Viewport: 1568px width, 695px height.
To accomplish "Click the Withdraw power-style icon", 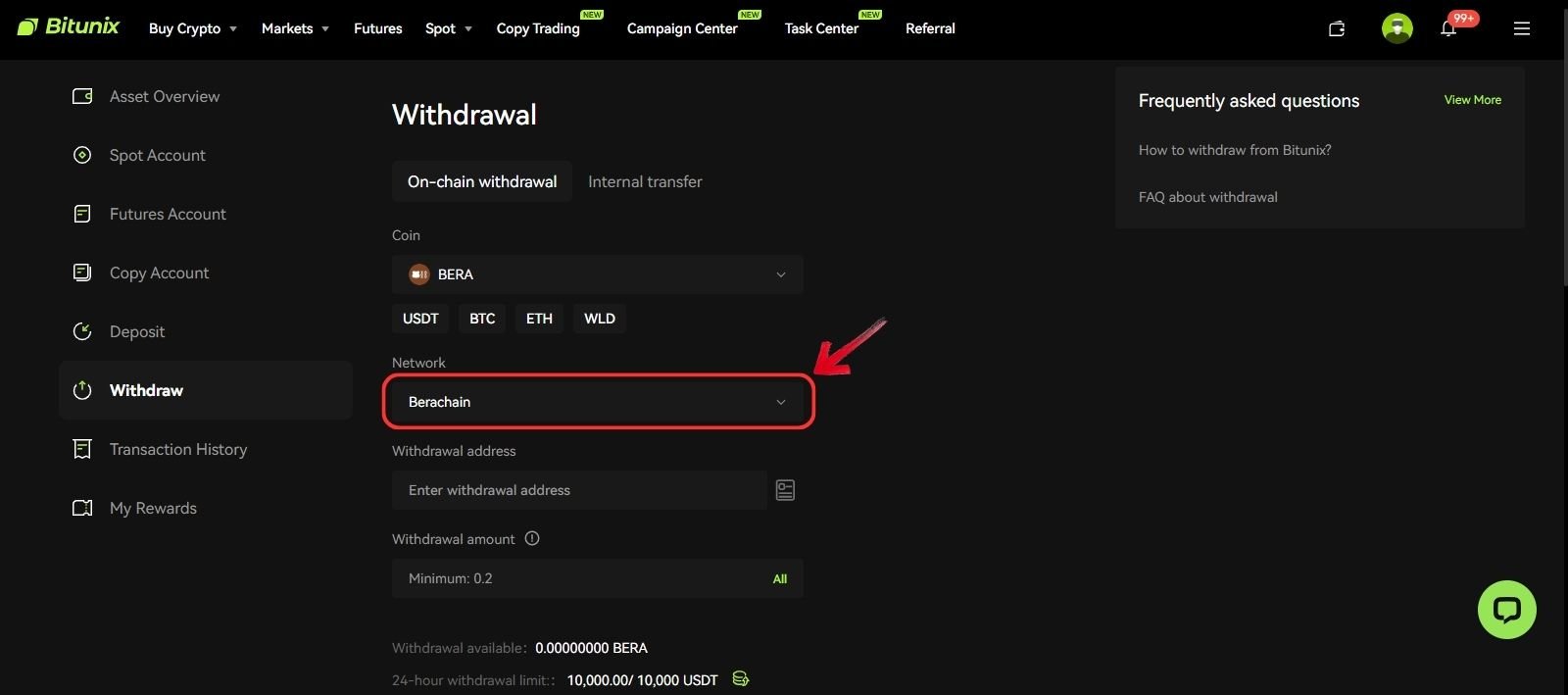I will pyautogui.click(x=82, y=390).
